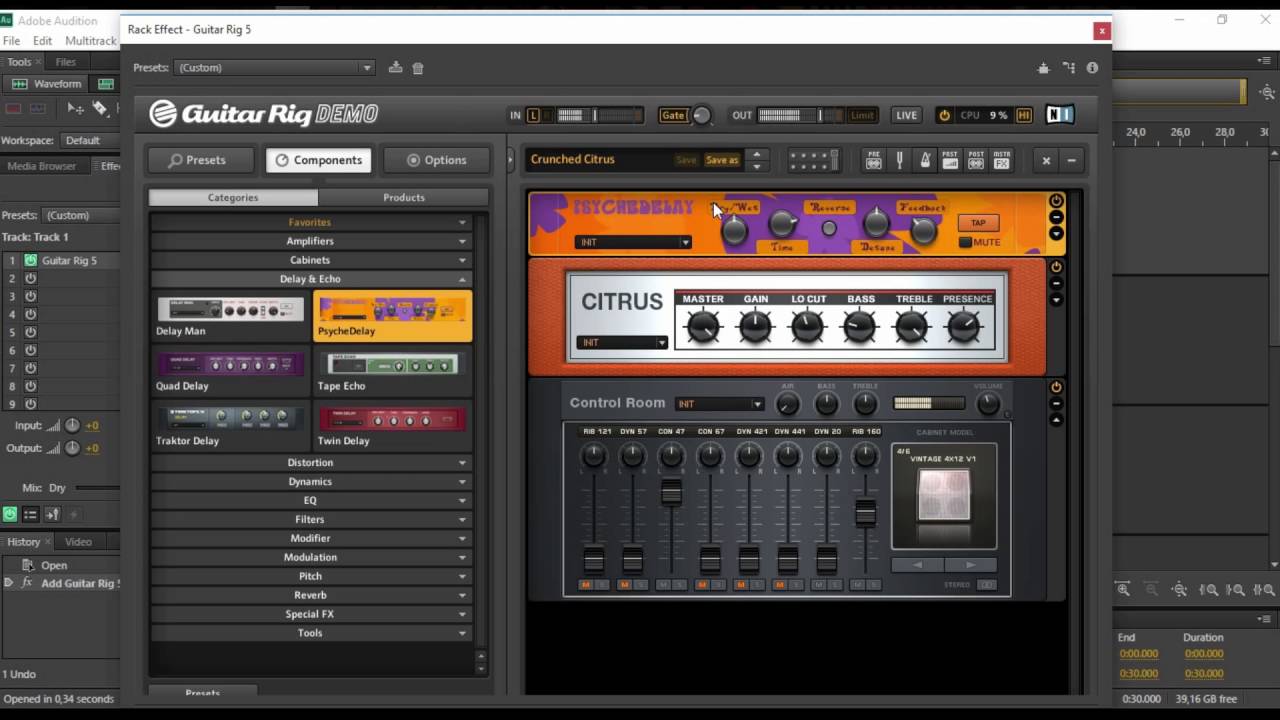Click the list view icon in Effects Rack footer
Screen dimensions: 1280x720
pos(31,514)
